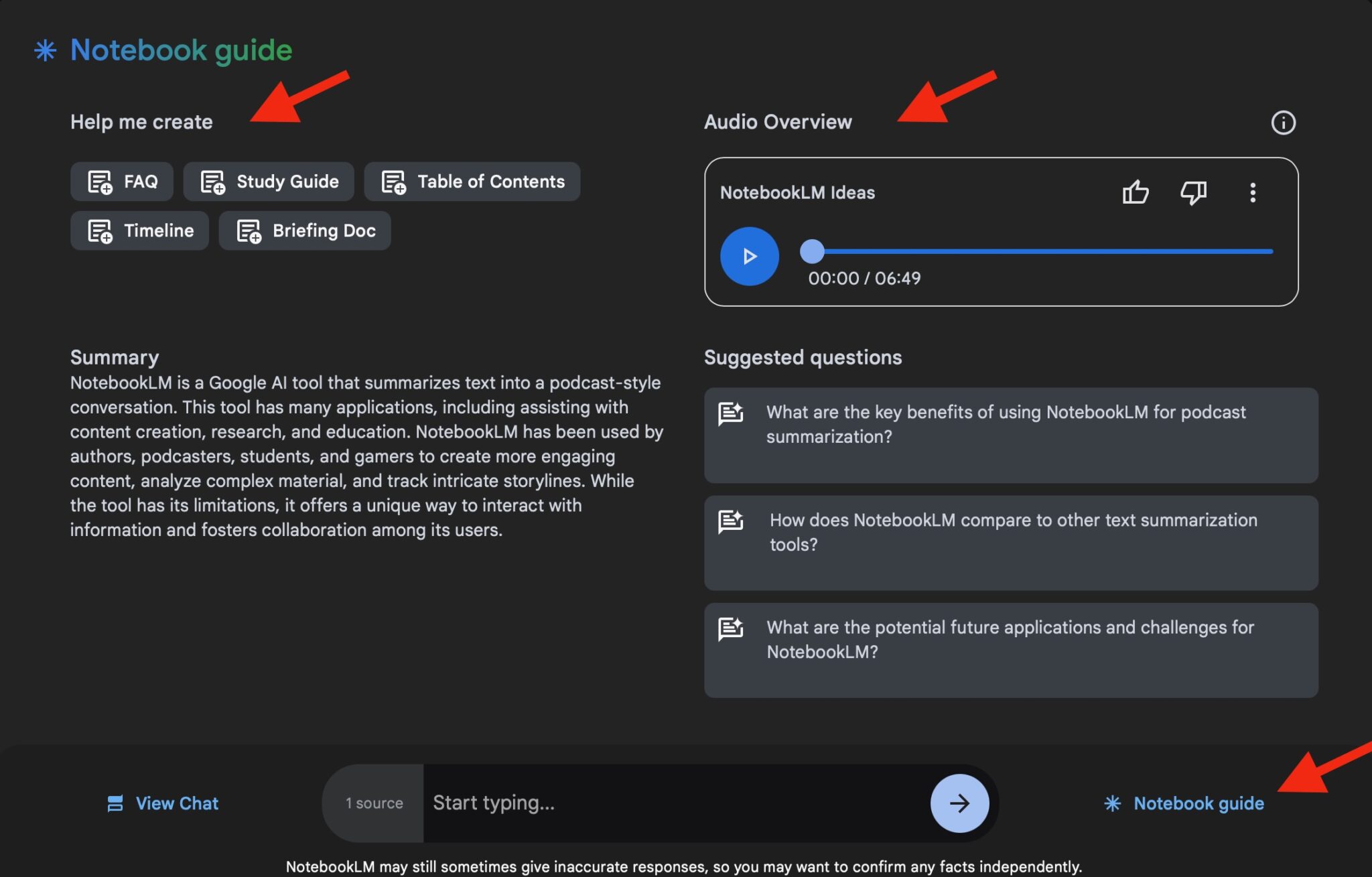This screenshot has width=1372, height=877.
Task: Create a Table of Contents
Action: pyautogui.click(x=472, y=182)
